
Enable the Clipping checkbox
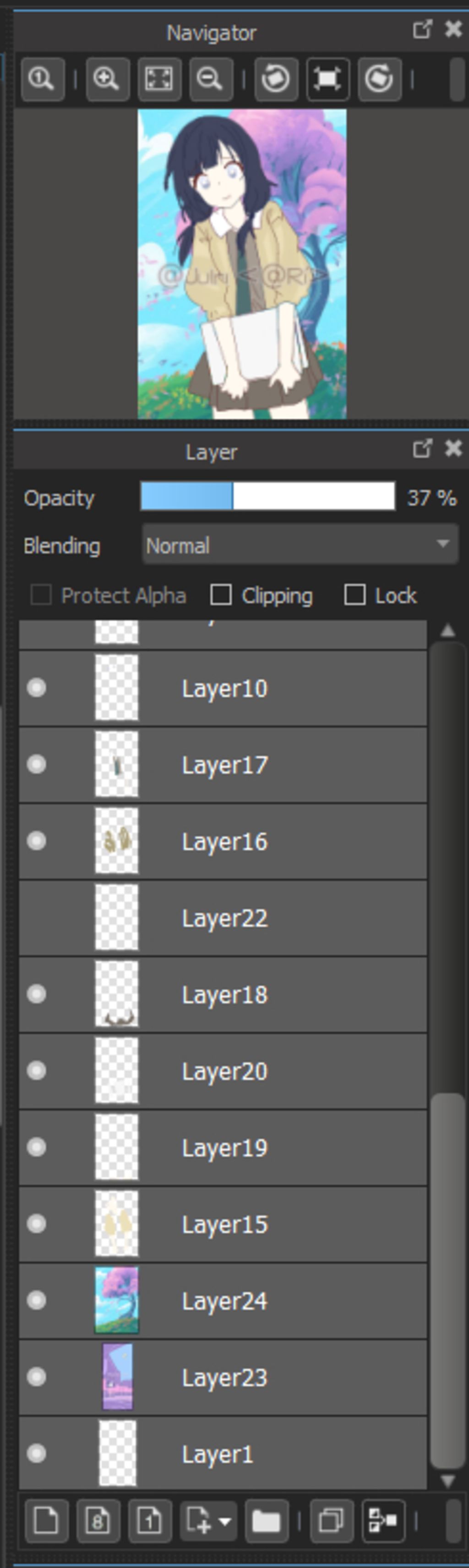tap(221, 595)
